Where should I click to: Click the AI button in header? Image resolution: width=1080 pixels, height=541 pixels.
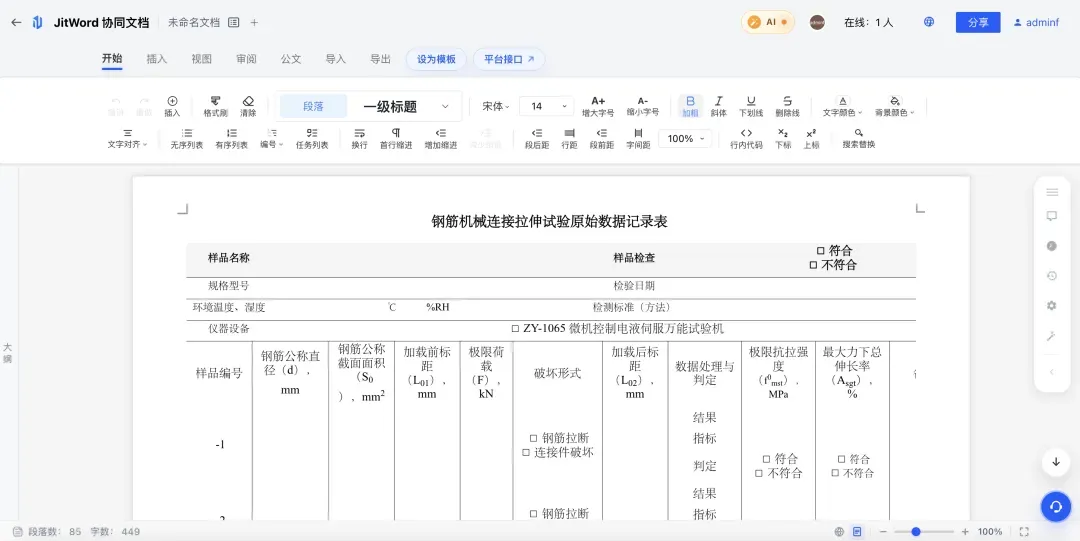tap(768, 22)
